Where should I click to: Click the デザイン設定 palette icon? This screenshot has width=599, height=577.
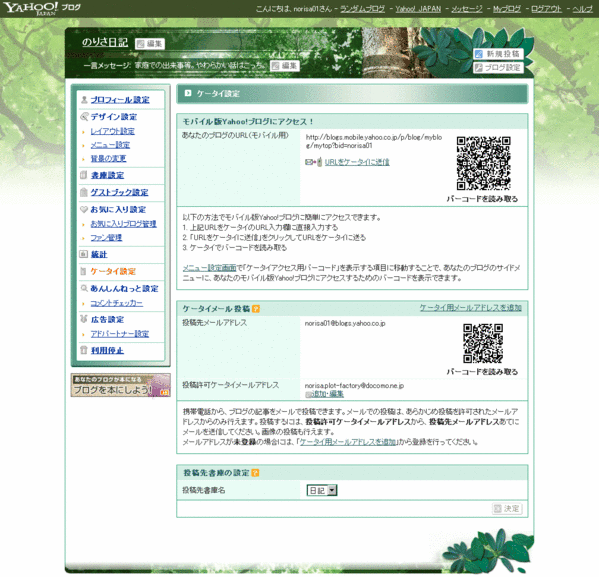[x=84, y=117]
